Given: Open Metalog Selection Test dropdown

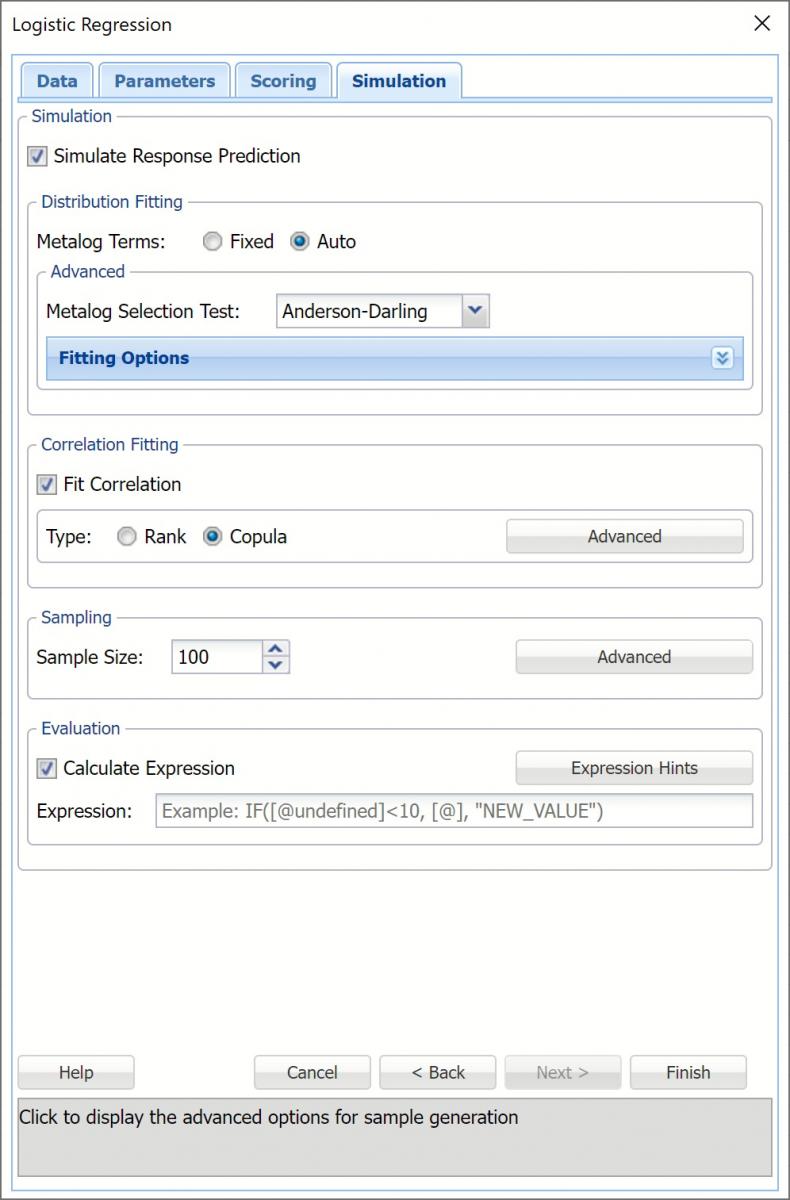Looking at the screenshot, I should pyautogui.click(x=475, y=311).
